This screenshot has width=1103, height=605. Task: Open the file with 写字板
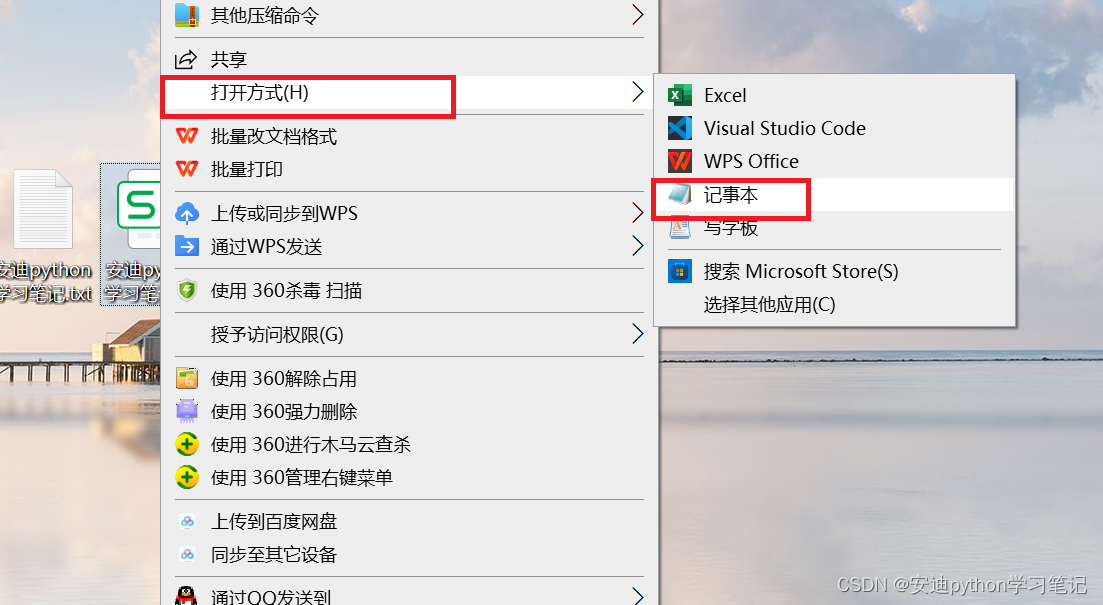coord(834,227)
